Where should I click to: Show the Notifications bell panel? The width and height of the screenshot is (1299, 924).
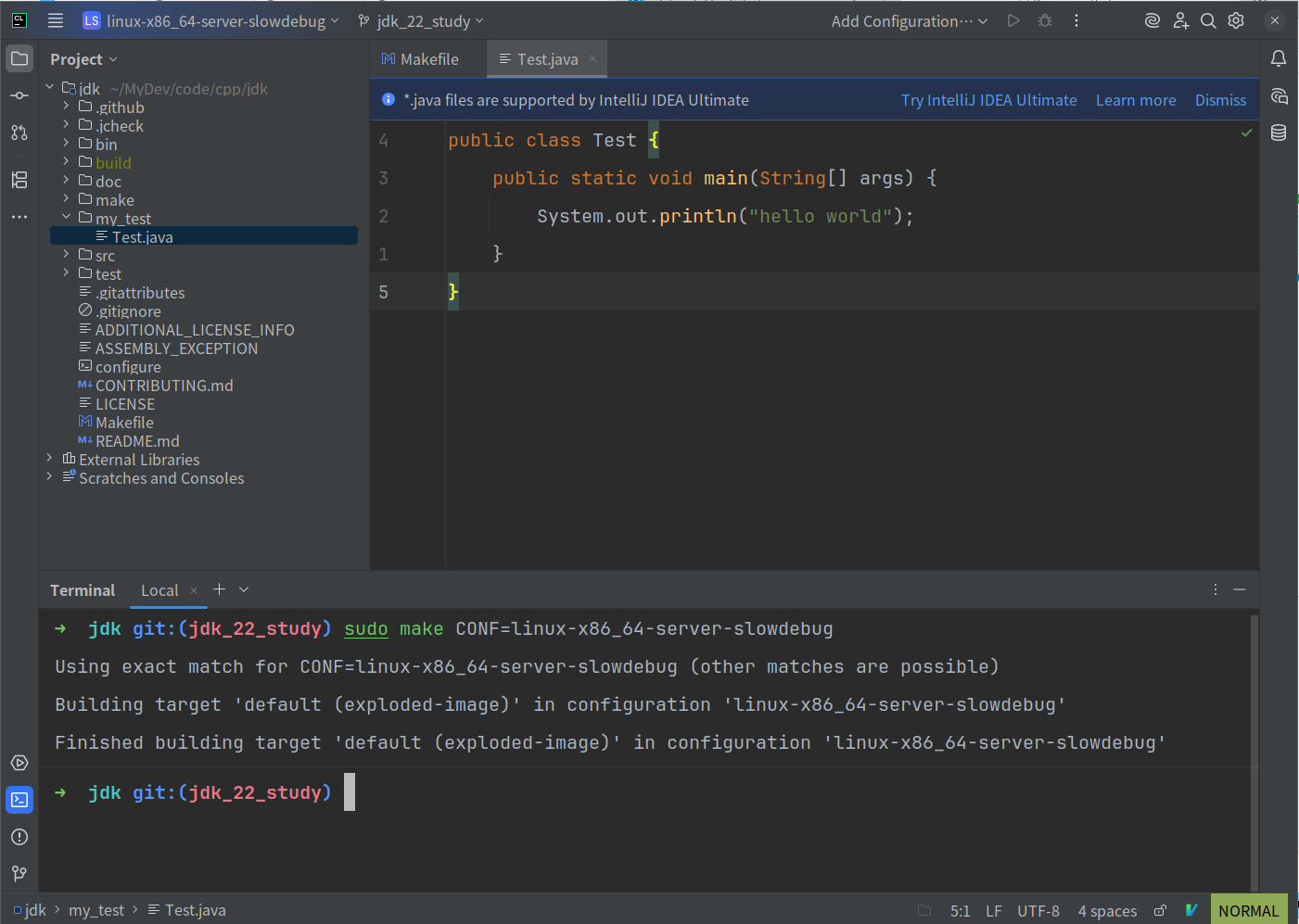pyautogui.click(x=1279, y=58)
